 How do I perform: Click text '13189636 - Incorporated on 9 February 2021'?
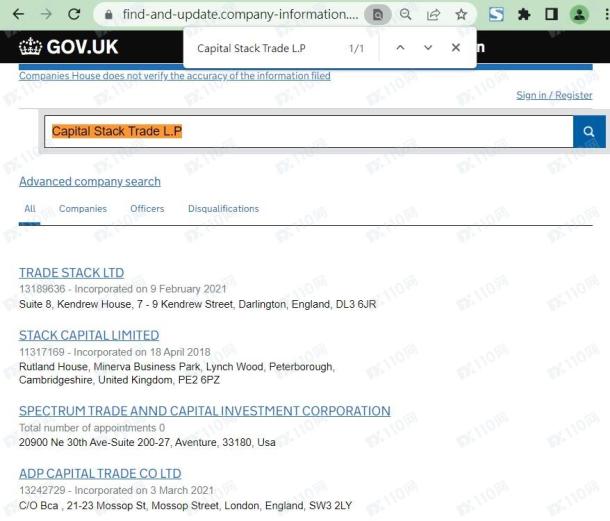pos(123,289)
